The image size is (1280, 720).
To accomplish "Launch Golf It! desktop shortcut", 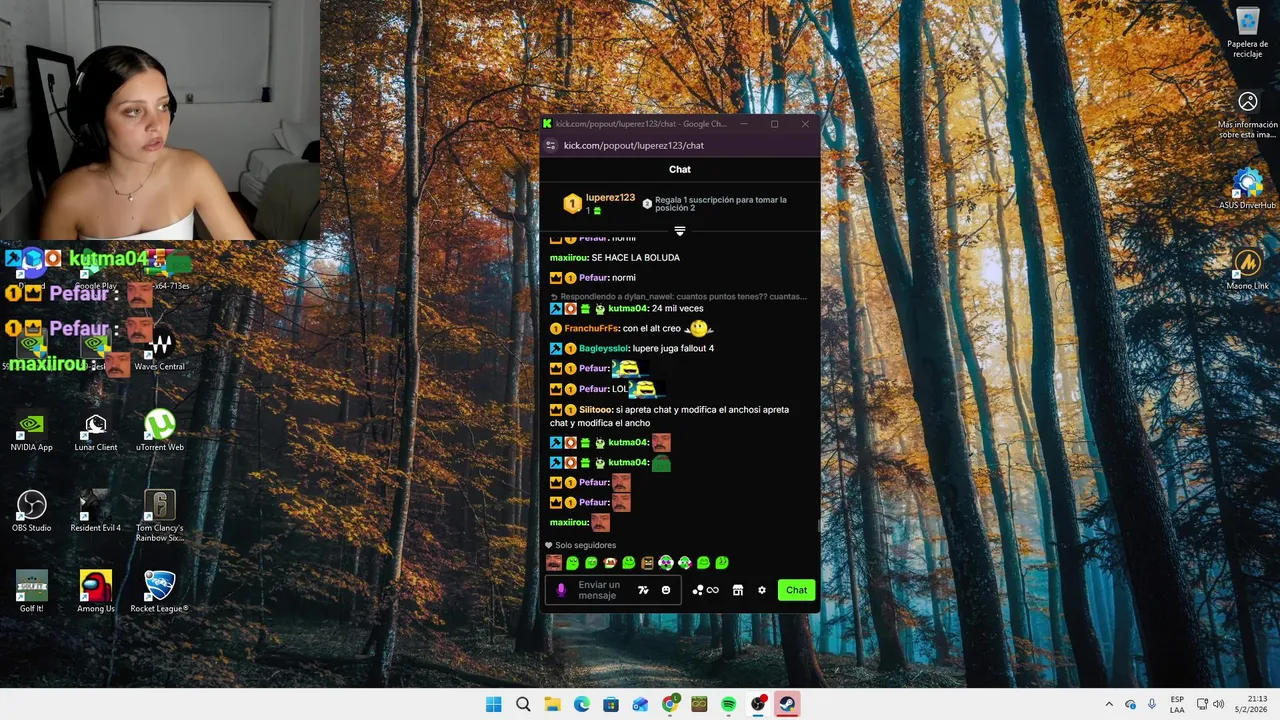I will (x=31, y=592).
